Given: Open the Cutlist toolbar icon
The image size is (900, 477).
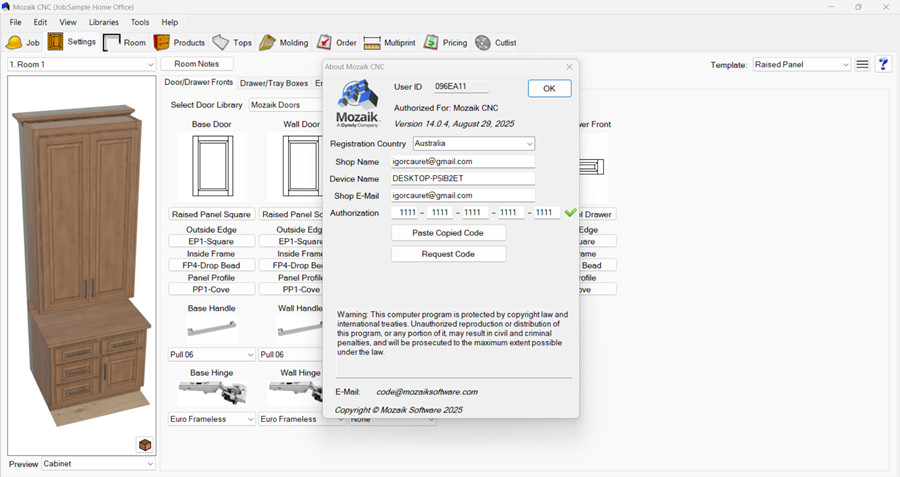Looking at the screenshot, I should click(483, 42).
